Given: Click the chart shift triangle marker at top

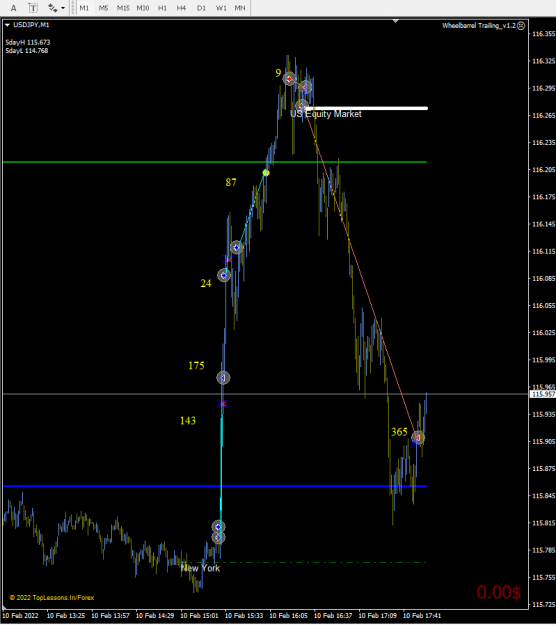Looking at the screenshot, I should tap(395, 21).
